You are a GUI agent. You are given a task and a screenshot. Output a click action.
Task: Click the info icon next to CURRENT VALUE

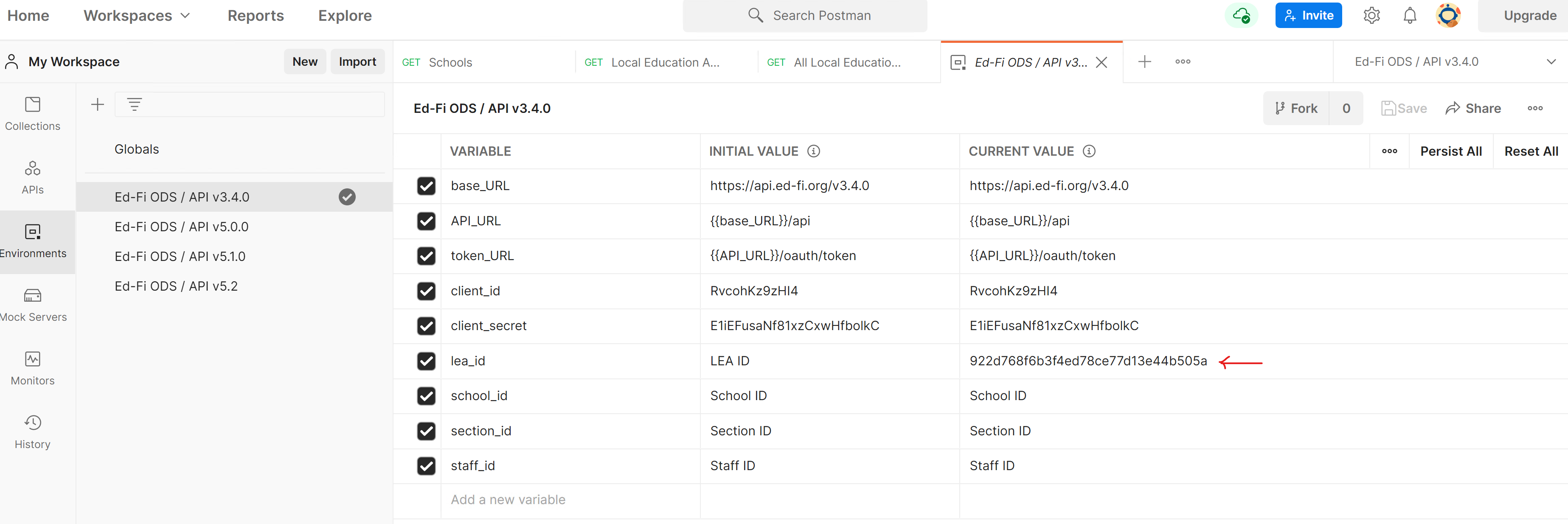click(x=1089, y=151)
